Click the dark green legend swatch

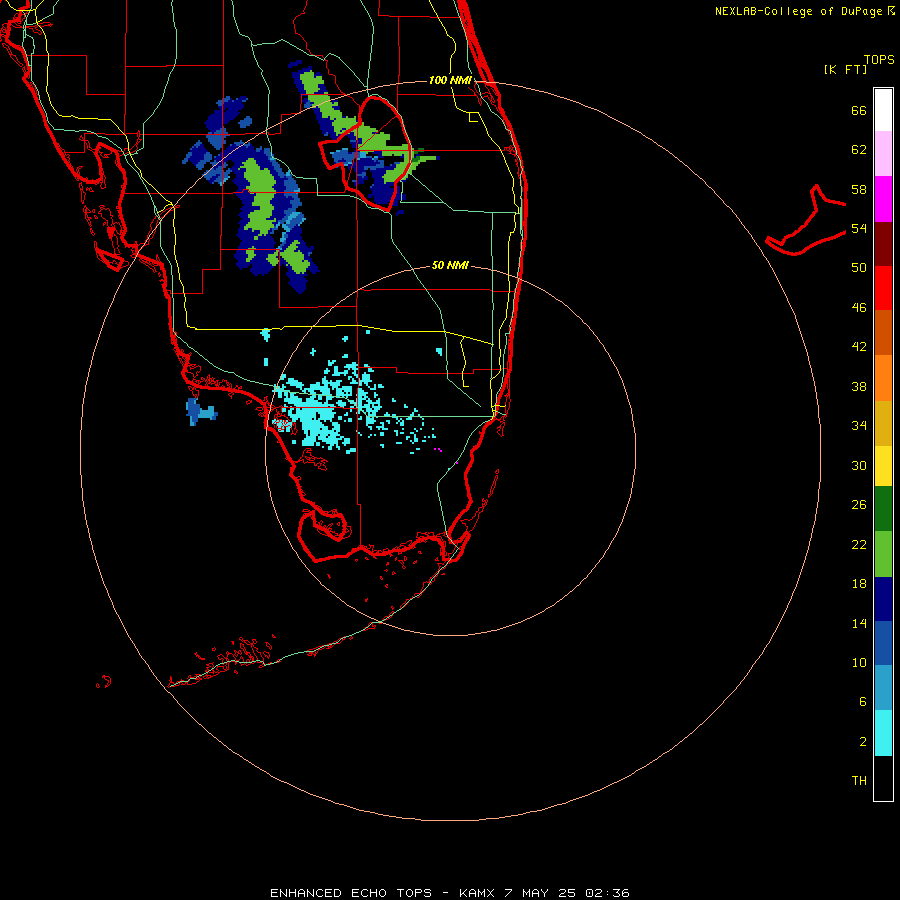pos(883,509)
